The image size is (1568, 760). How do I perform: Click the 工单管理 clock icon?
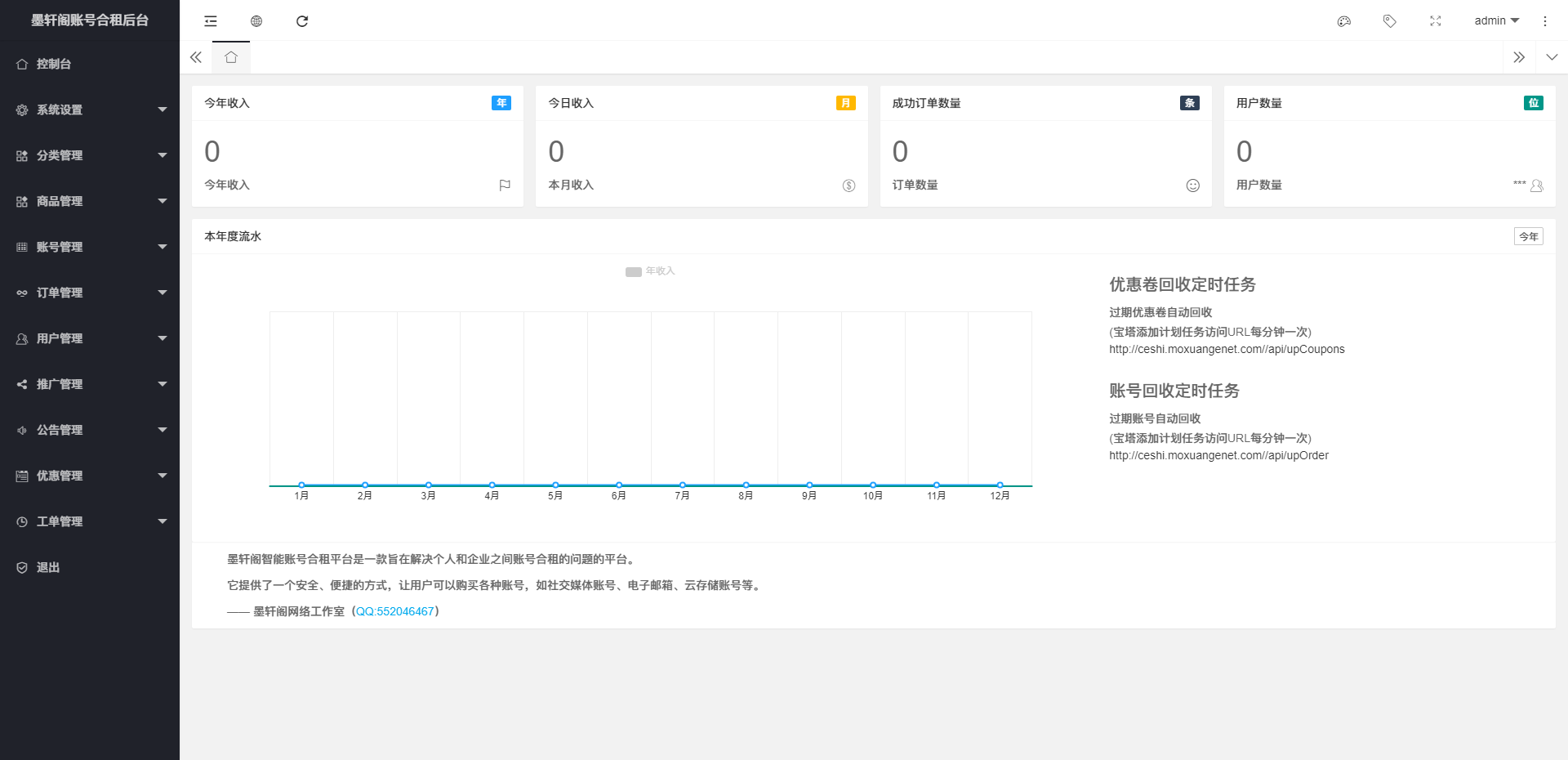pos(22,521)
